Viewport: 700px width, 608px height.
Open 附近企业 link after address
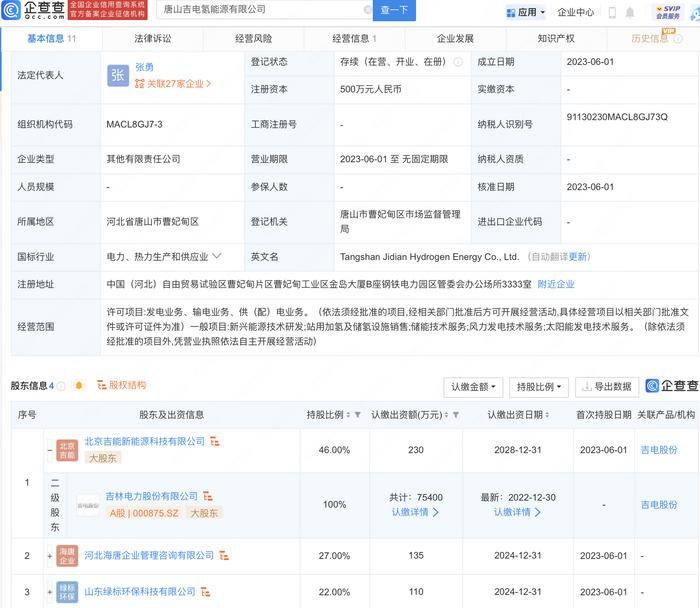(556, 284)
